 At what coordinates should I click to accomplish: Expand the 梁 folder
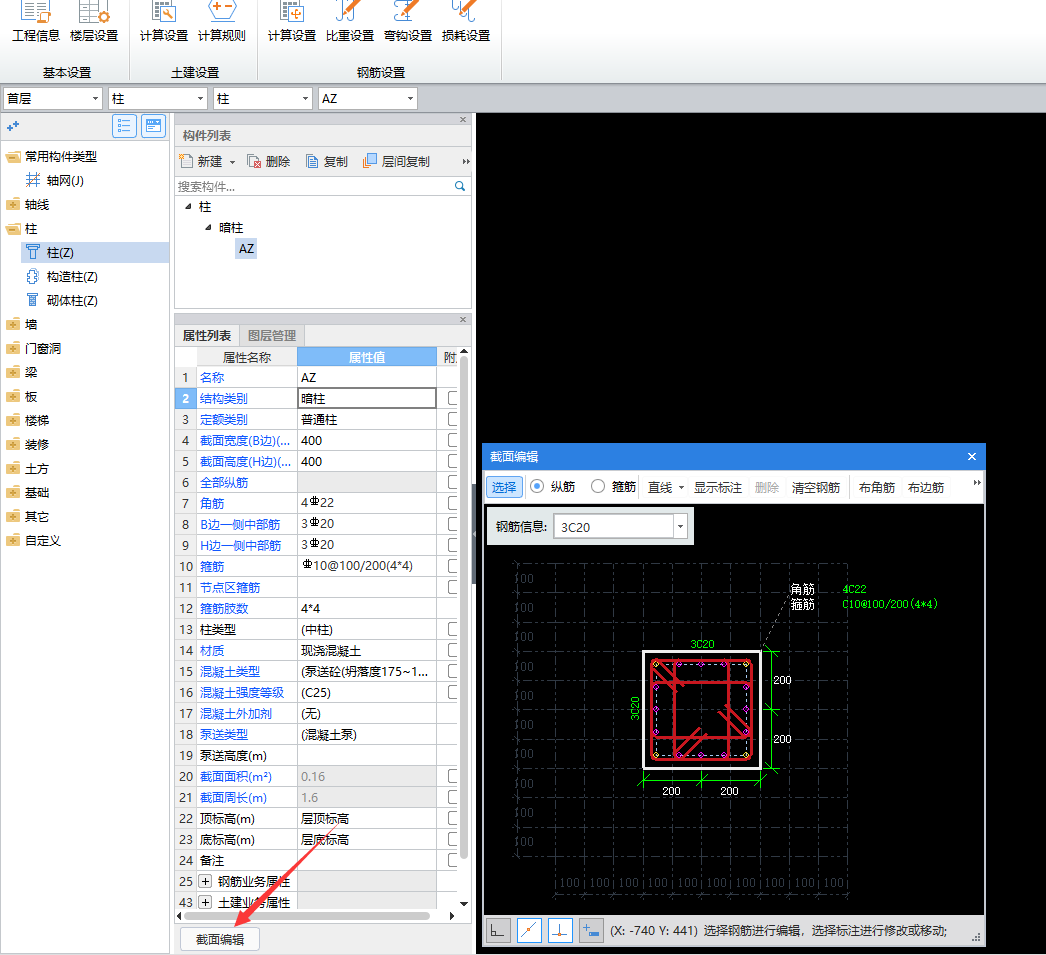(13, 373)
